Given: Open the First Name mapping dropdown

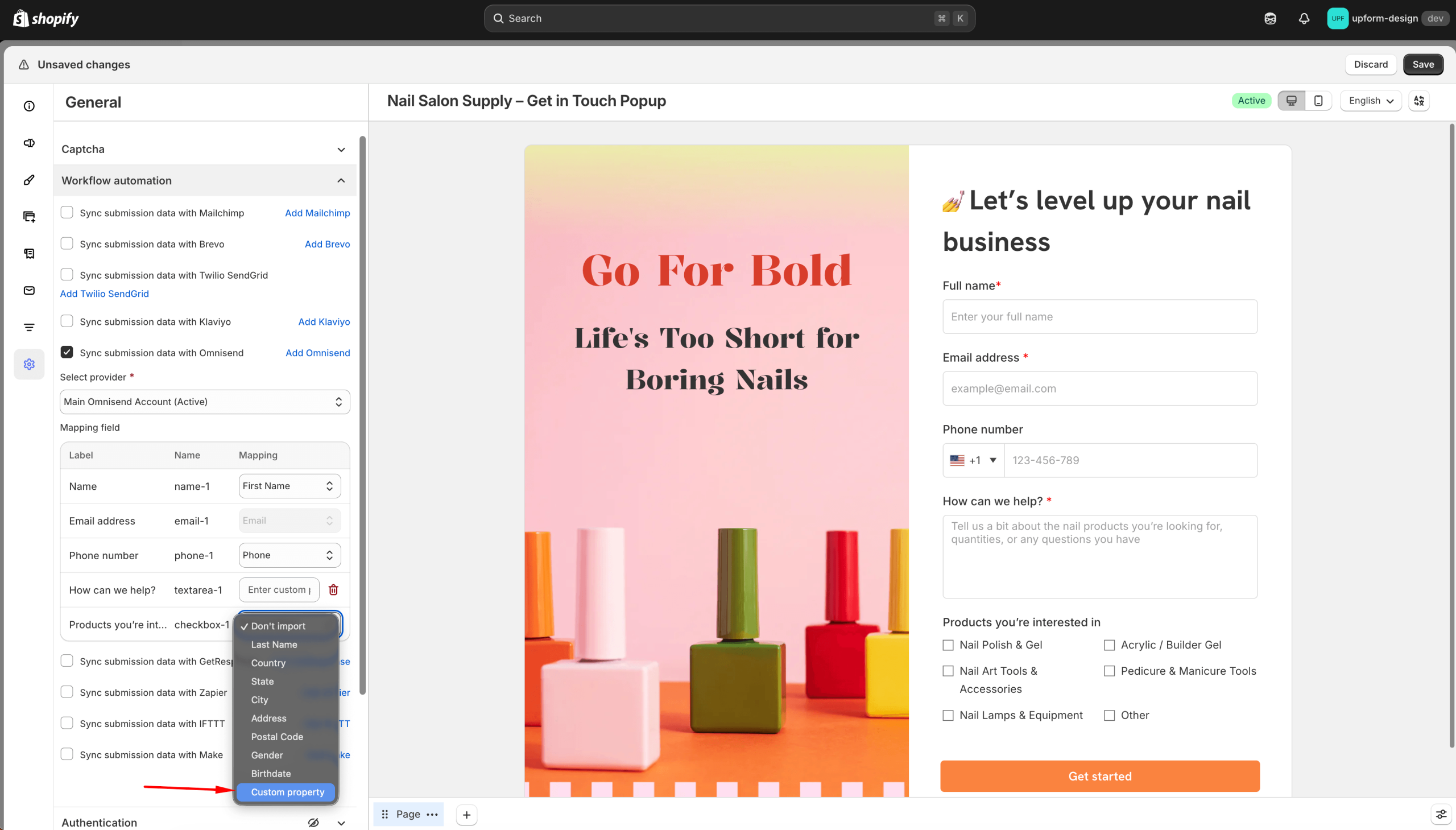Looking at the screenshot, I should [x=289, y=486].
